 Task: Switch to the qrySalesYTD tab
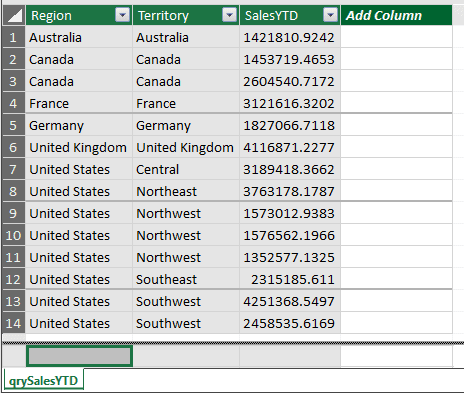pyautogui.click(x=43, y=381)
